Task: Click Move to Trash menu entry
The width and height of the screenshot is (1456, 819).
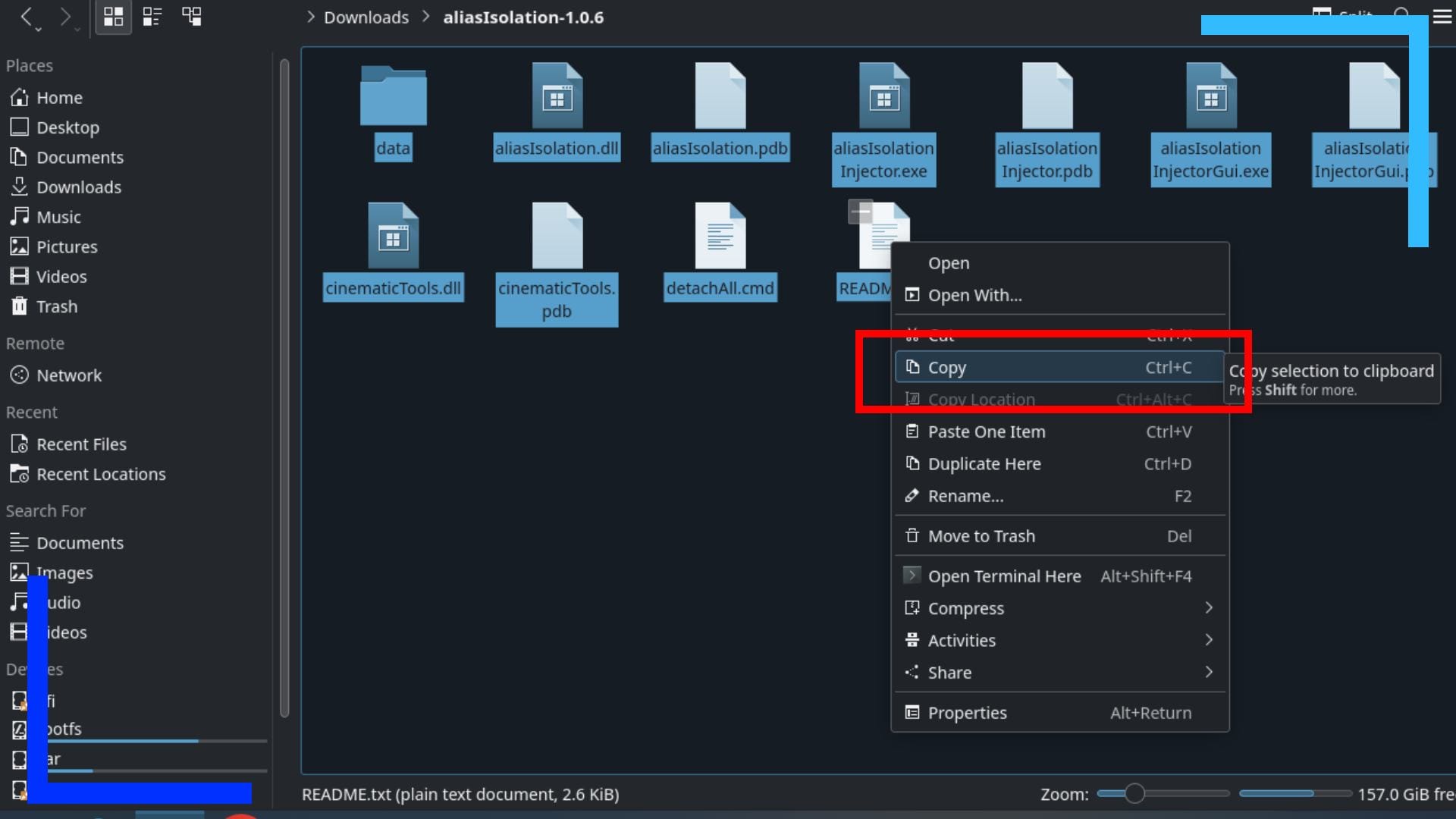Action: [981, 535]
